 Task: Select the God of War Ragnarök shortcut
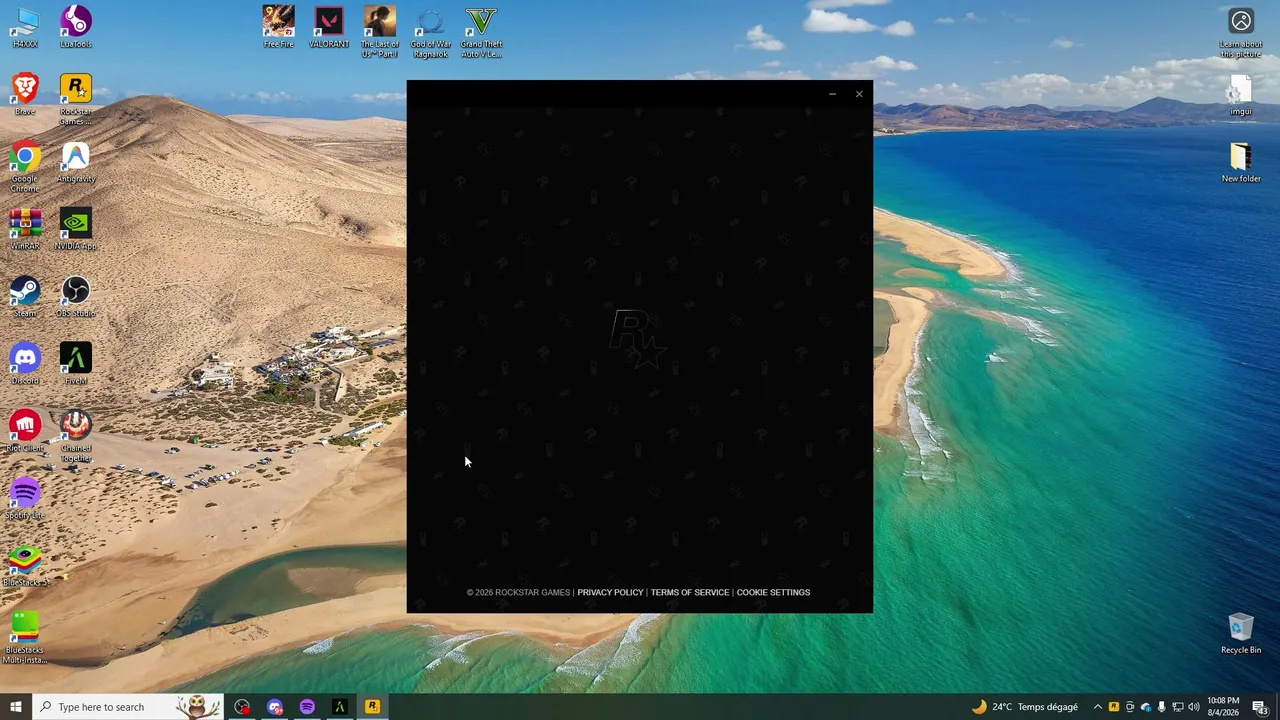point(431,32)
